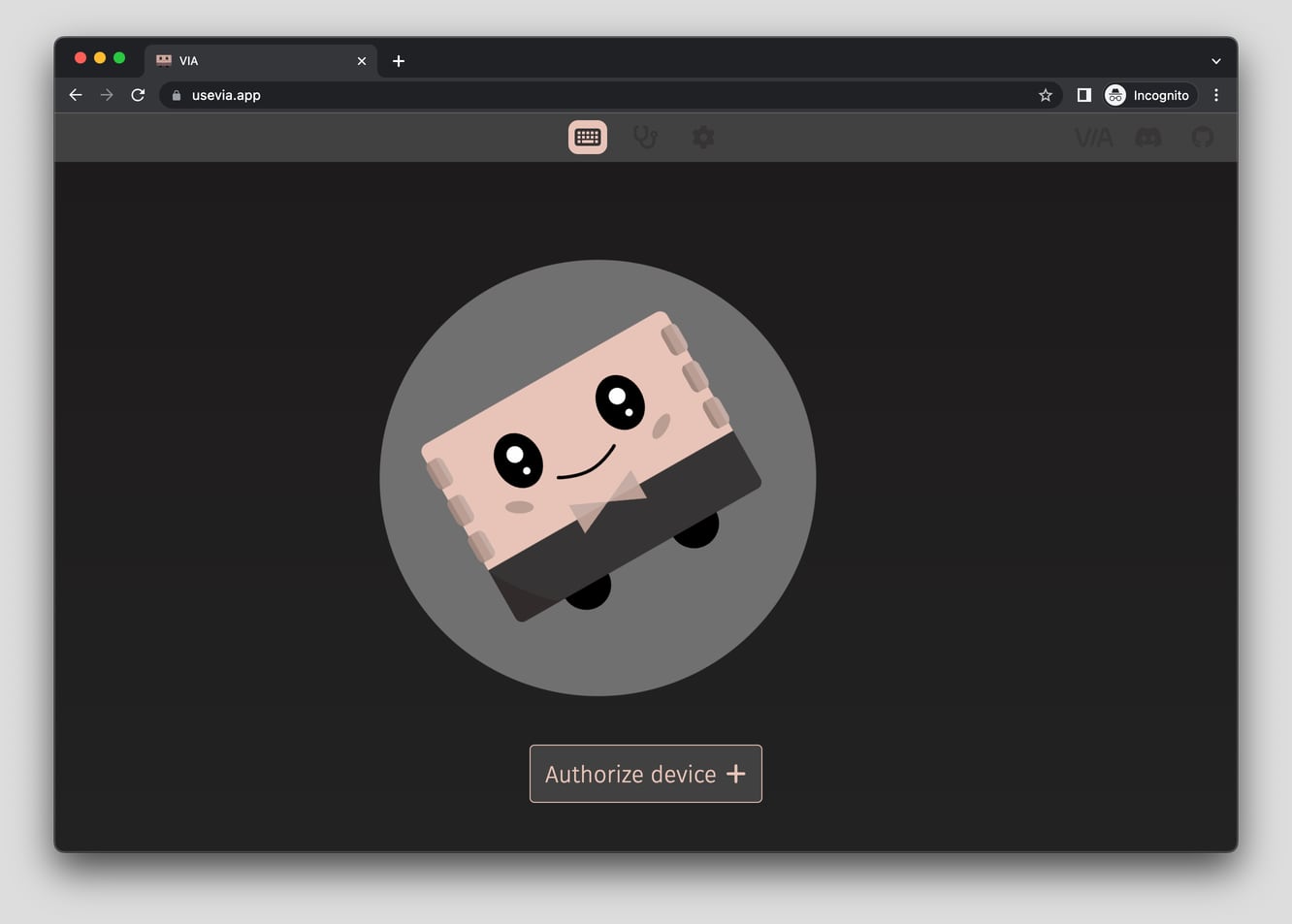
Task: Bookmark this page with the star
Action: click(x=1046, y=95)
